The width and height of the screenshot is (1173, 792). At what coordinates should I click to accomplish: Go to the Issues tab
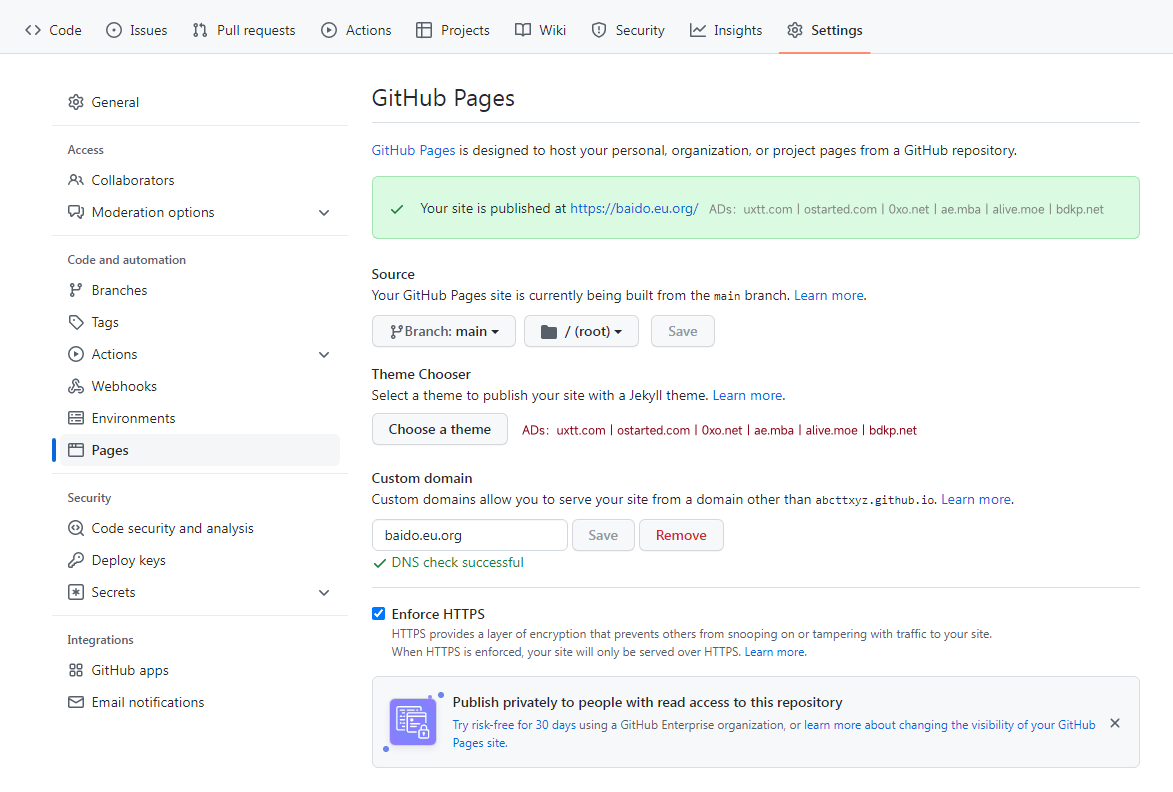[136, 30]
